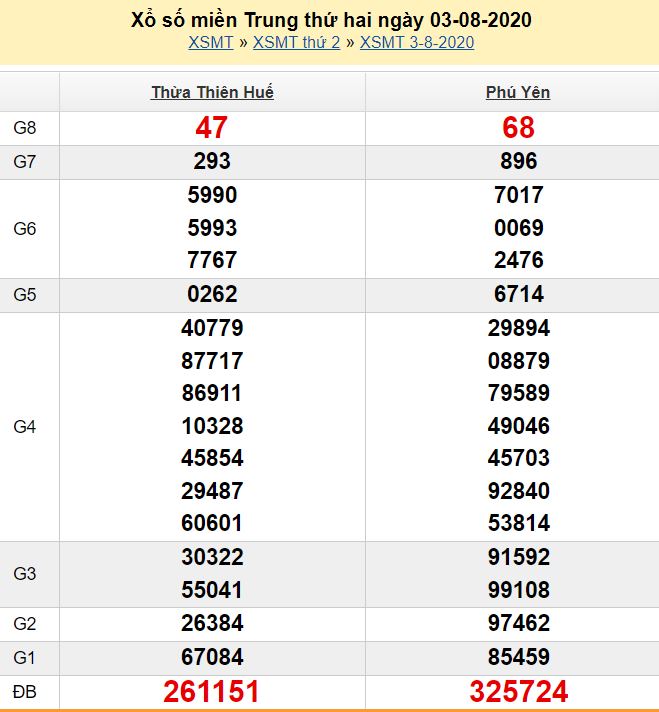Open the XSMT 3-8-2020 link

(416, 42)
